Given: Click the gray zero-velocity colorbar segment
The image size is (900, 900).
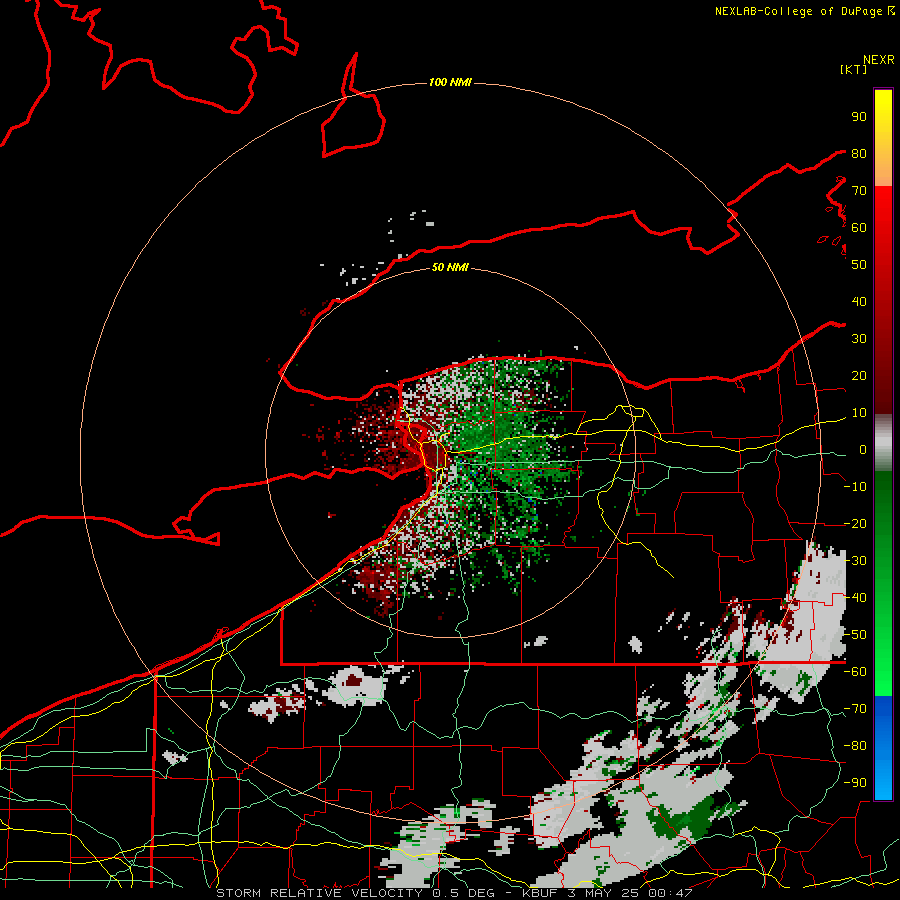Looking at the screenshot, I should click(x=883, y=443).
